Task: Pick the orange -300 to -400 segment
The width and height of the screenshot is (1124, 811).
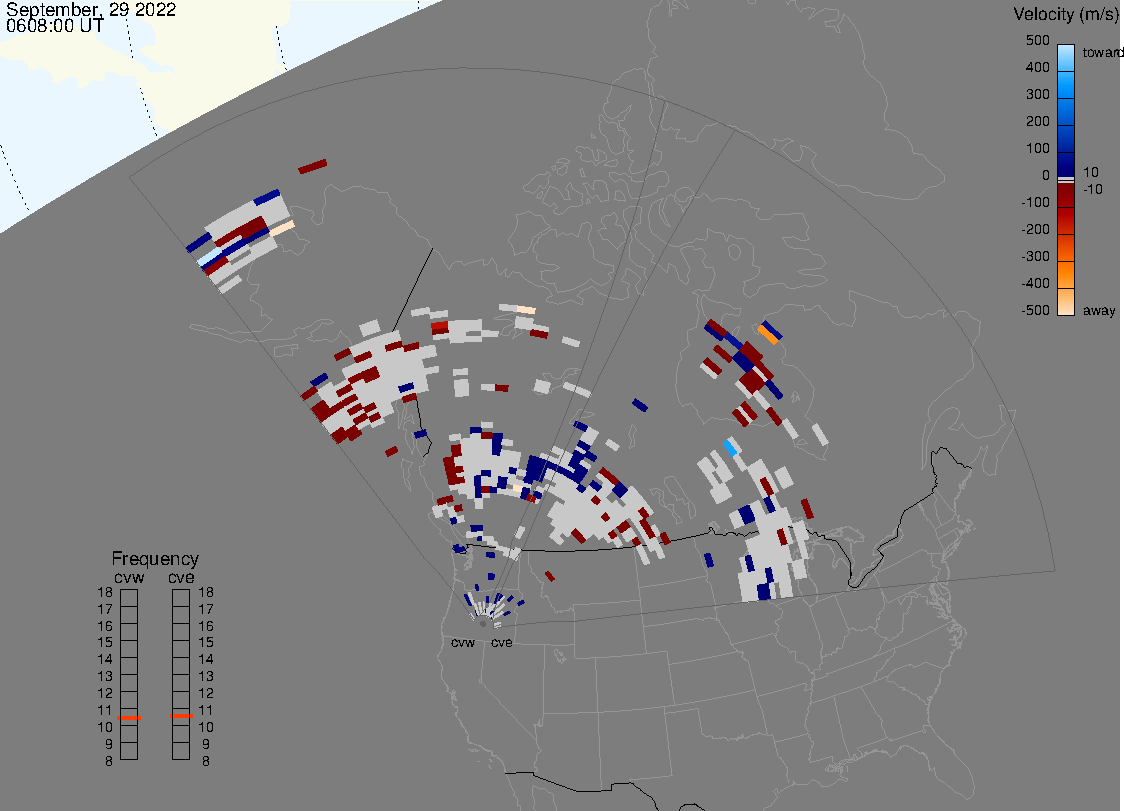Action: click(x=1066, y=275)
